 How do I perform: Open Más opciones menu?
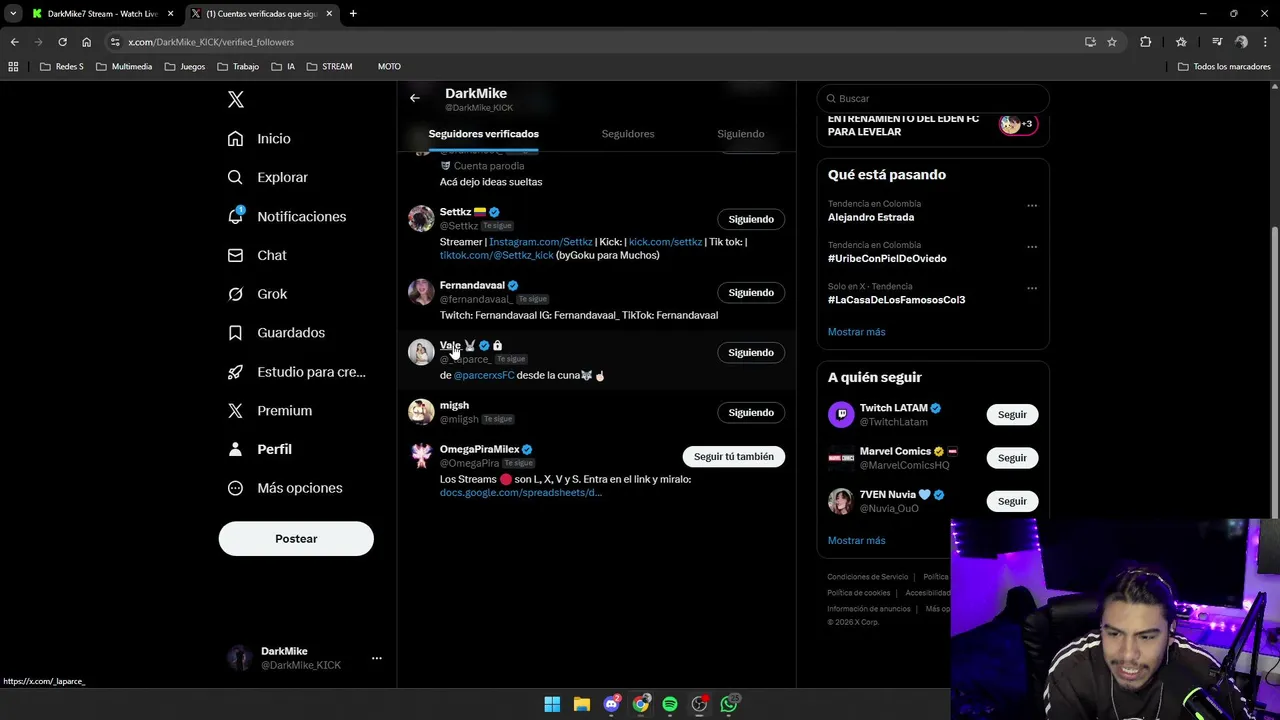coord(284,488)
